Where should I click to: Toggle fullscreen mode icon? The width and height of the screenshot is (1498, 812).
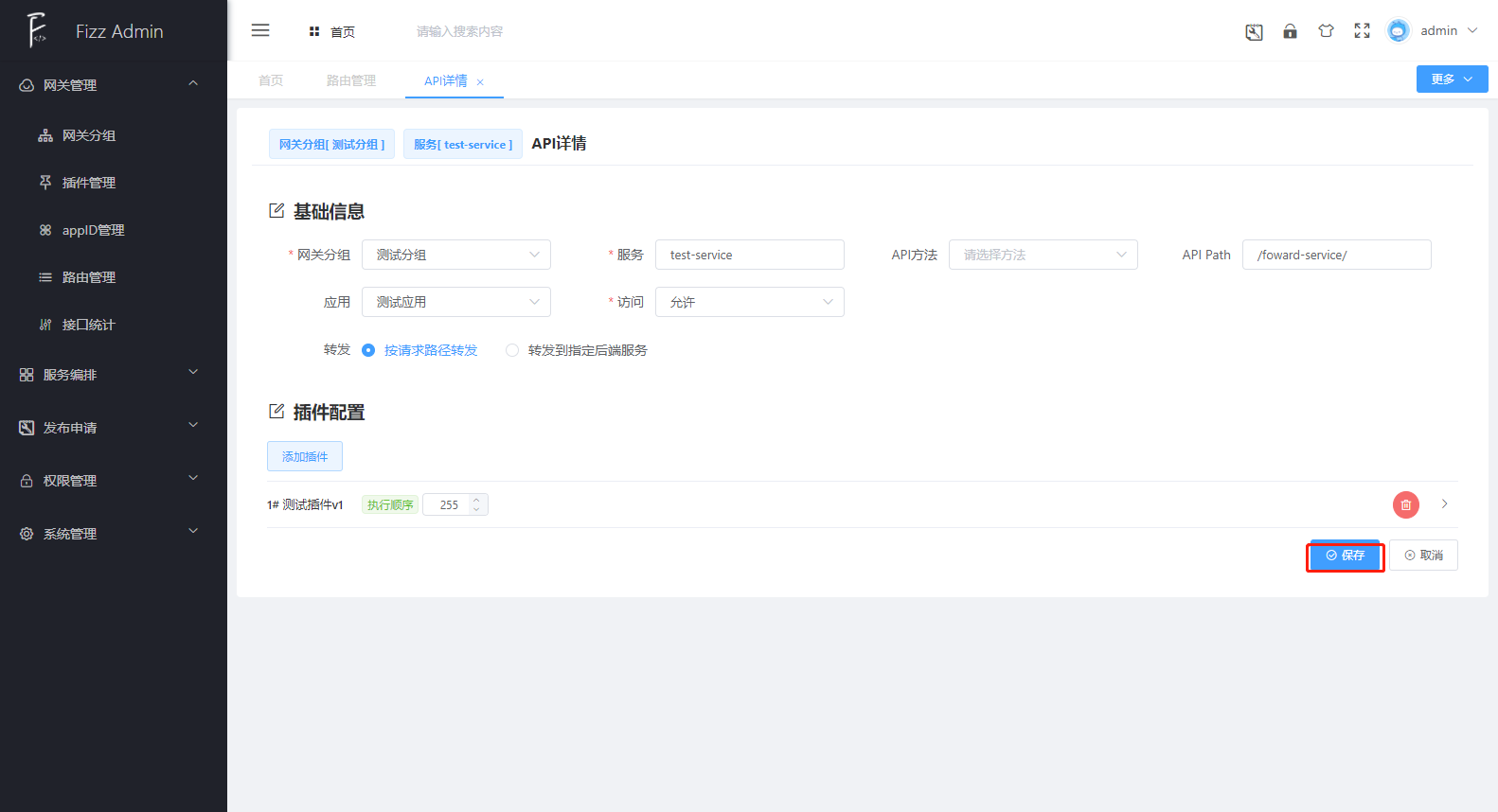(1362, 31)
